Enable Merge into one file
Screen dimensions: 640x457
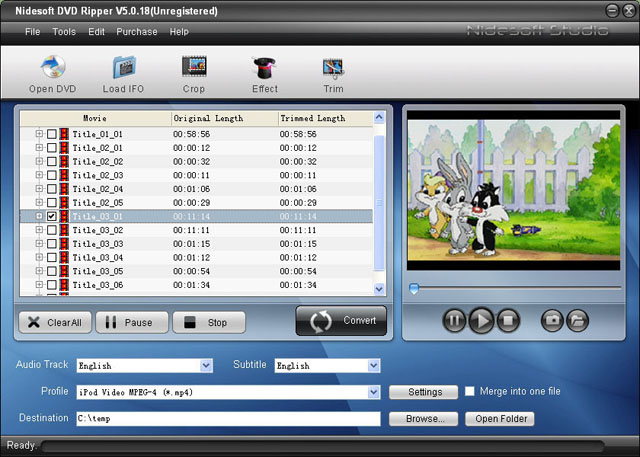pos(469,392)
